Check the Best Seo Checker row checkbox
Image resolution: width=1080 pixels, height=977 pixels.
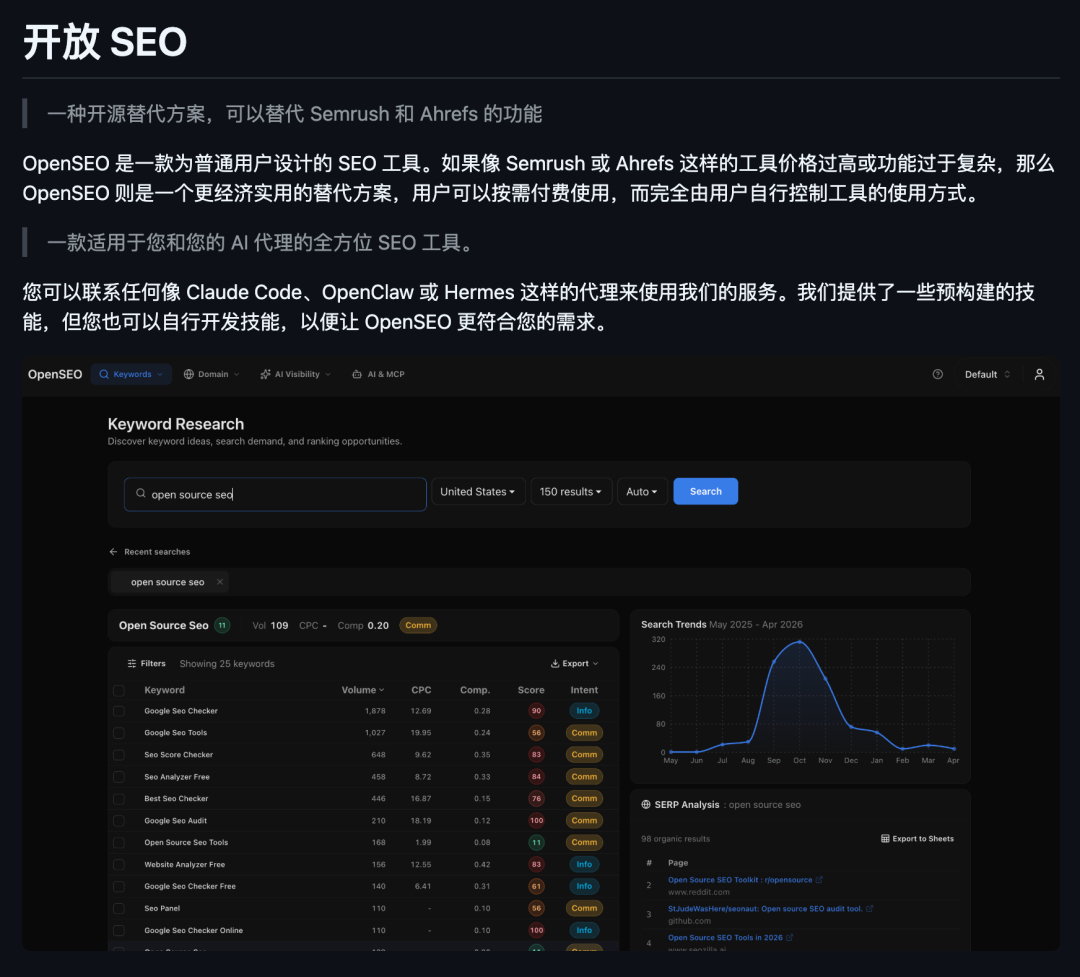coord(118,799)
